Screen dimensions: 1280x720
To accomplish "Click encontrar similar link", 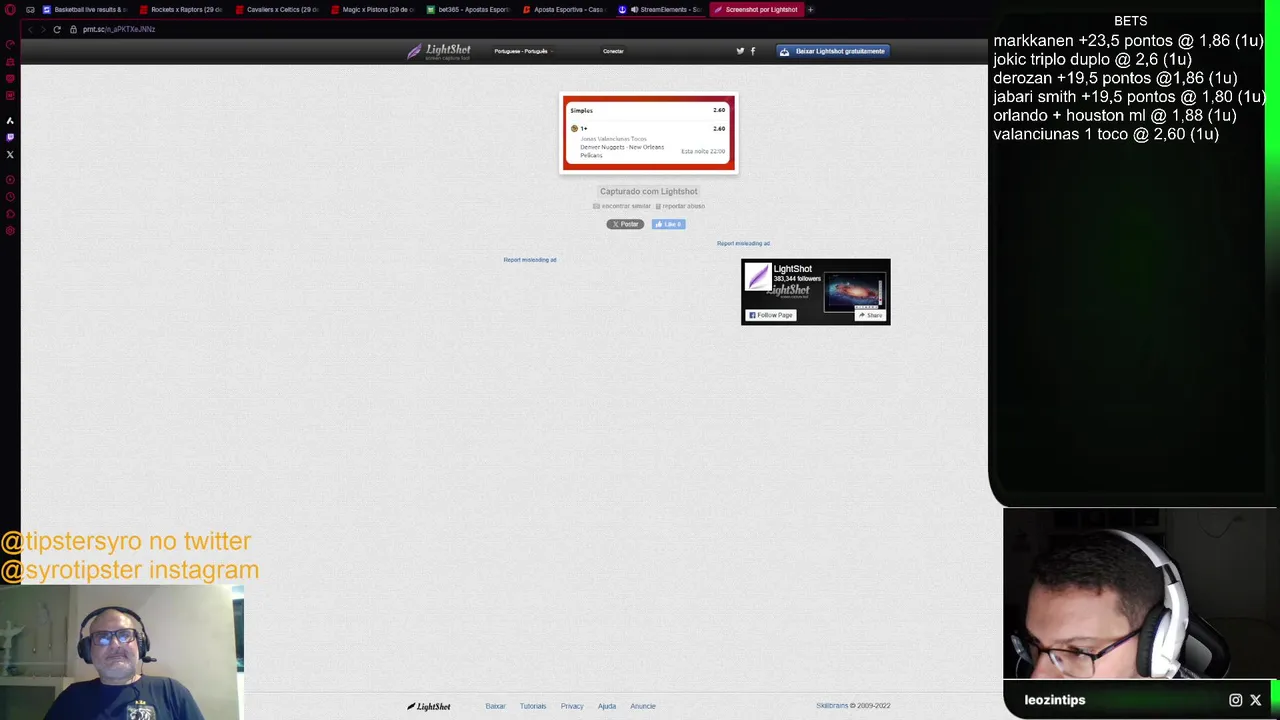I will pyautogui.click(x=622, y=206).
